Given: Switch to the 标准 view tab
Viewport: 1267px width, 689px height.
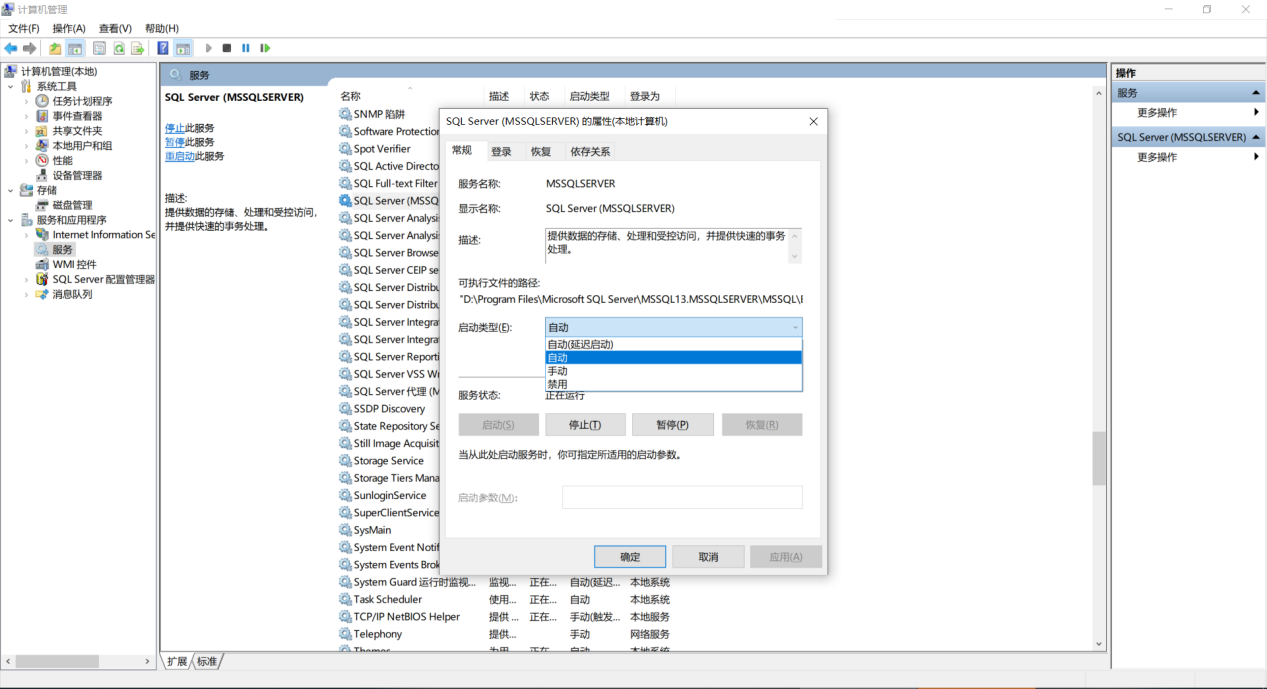Looking at the screenshot, I should tap(207, 662).
